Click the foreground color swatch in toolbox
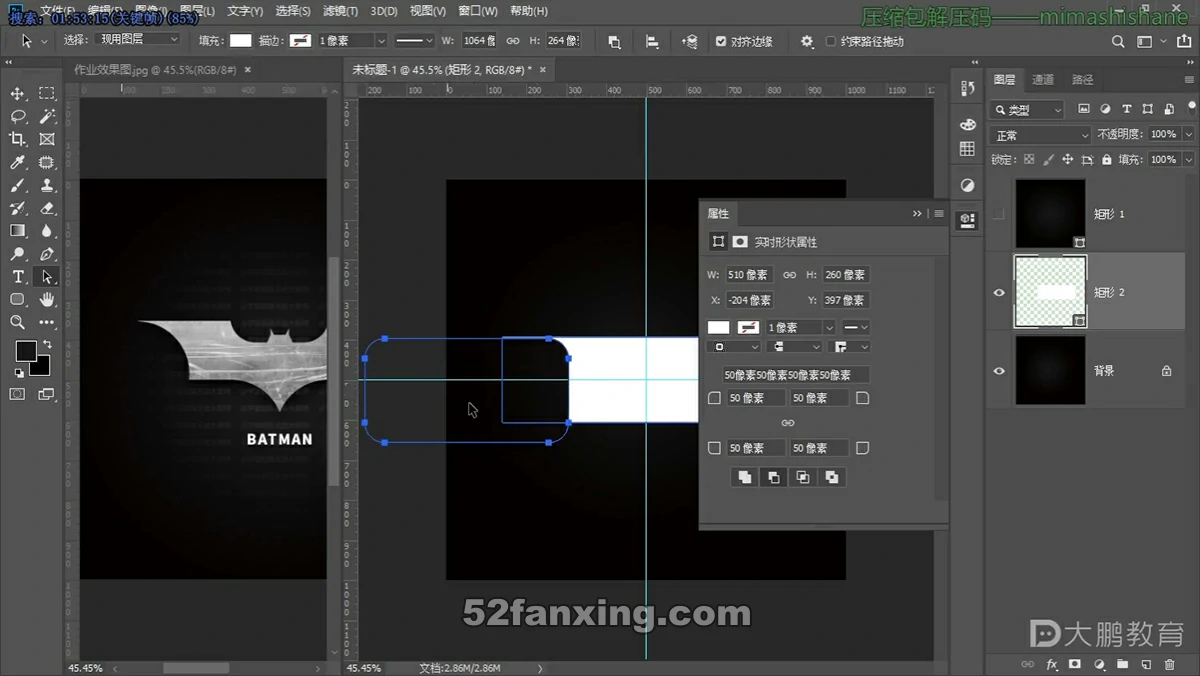Viewport: 1200px width, 676px height. pyautogui.click(x=26, y=351)
